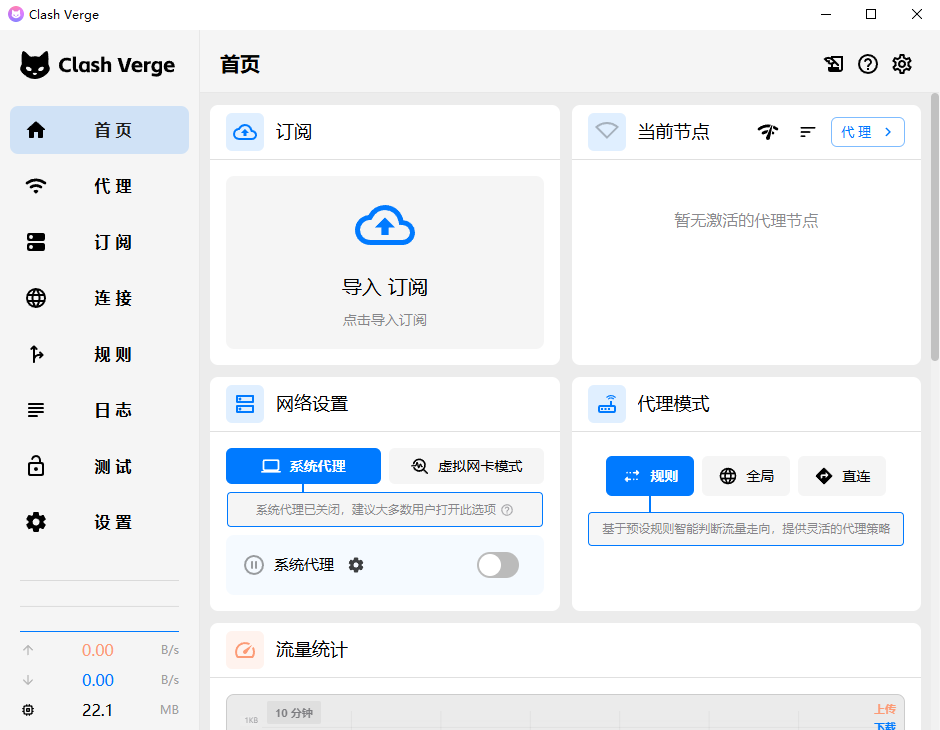Select the 全局 proxy mode
The image size is (940, 730).
(746, 476)
